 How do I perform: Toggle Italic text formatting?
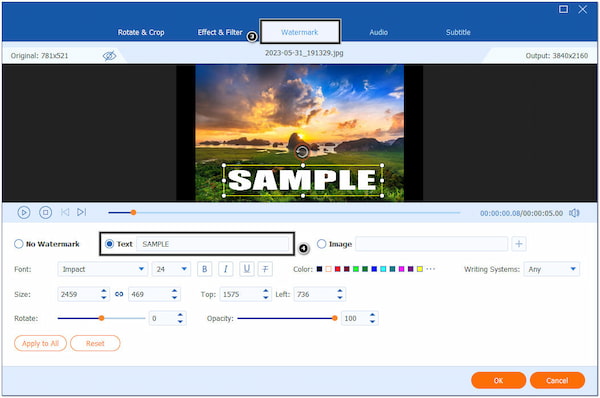tap(225, 269)
